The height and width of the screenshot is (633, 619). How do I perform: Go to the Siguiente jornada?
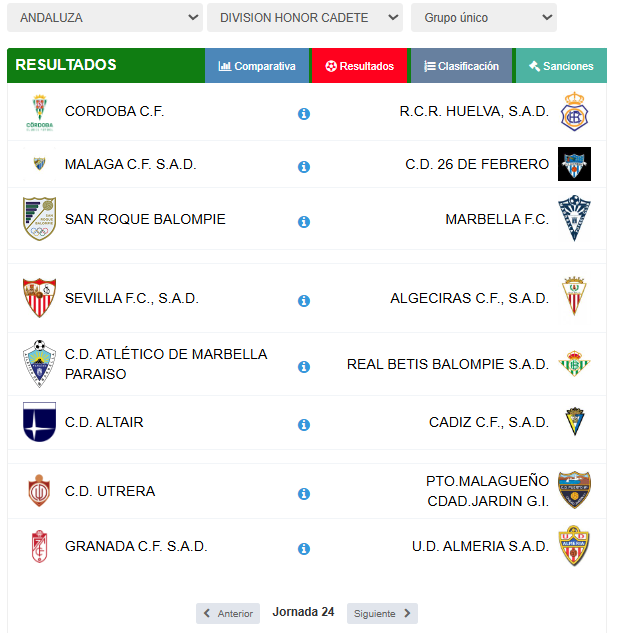click(x=382, y=614)
